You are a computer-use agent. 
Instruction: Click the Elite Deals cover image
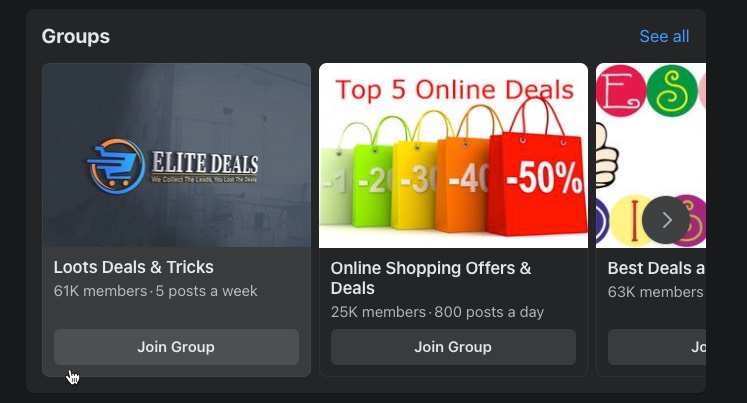[x=176, y=155]
